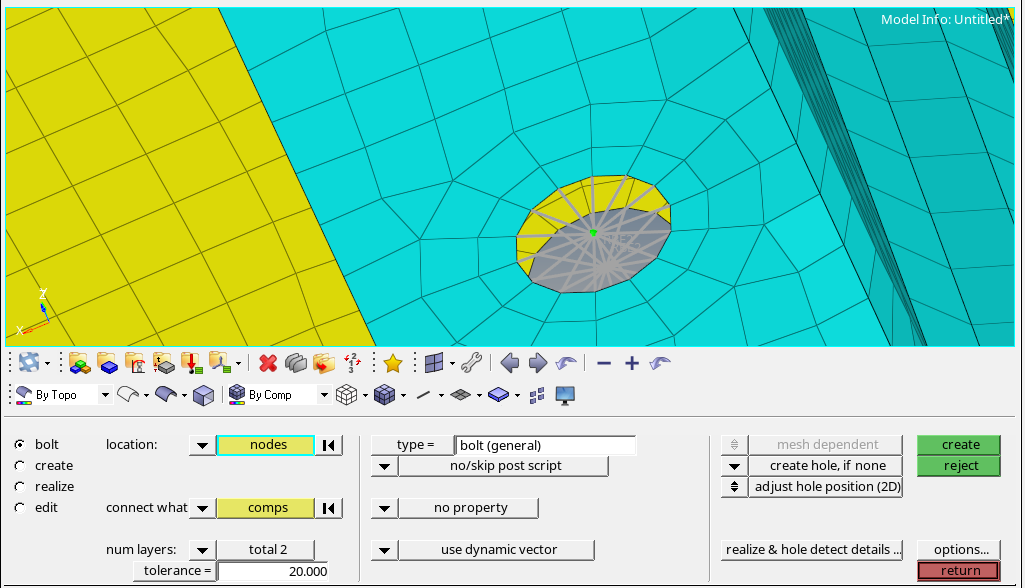Expand the location entity selector dropdown arrow
Screen dimensions: 1025x588
click(x=202, y=444)
